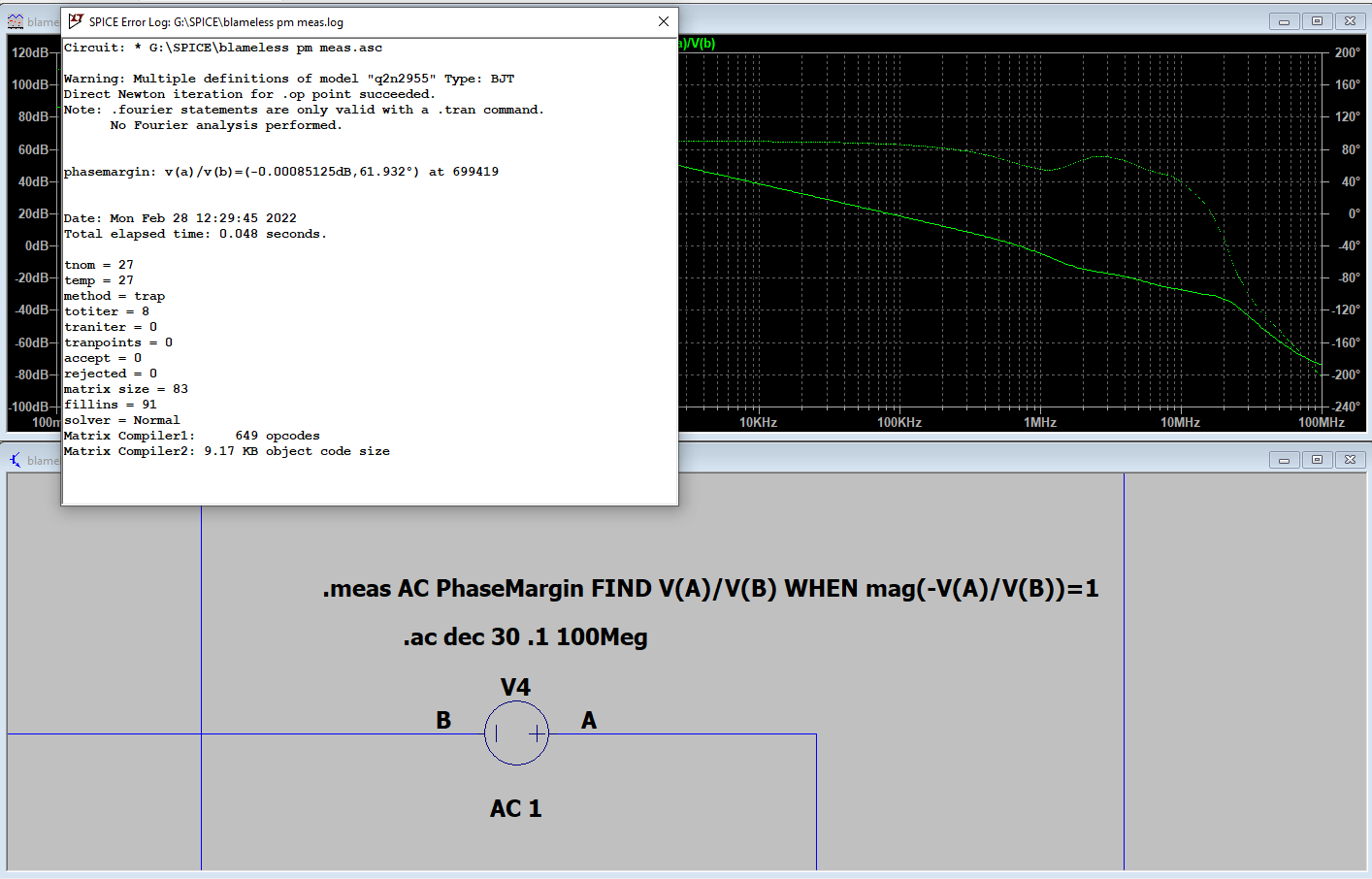Click the No Fourier analysis performed line
Image resolution: width=1372 pixels, height=879 pixels.
[226, 125]
